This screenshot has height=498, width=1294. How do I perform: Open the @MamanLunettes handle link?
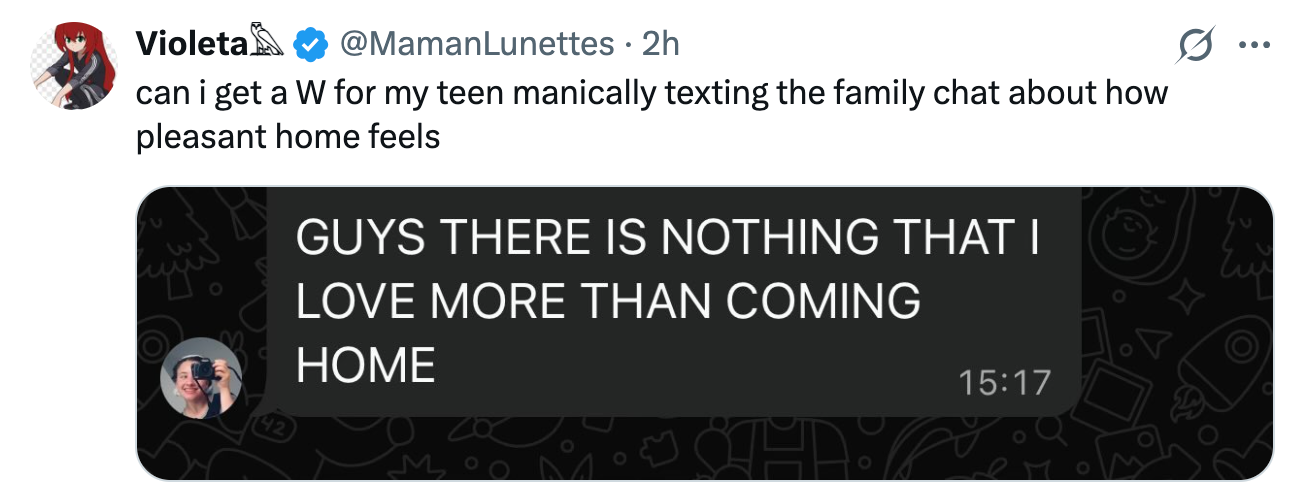pyautogui.click(x=476, y=43)
